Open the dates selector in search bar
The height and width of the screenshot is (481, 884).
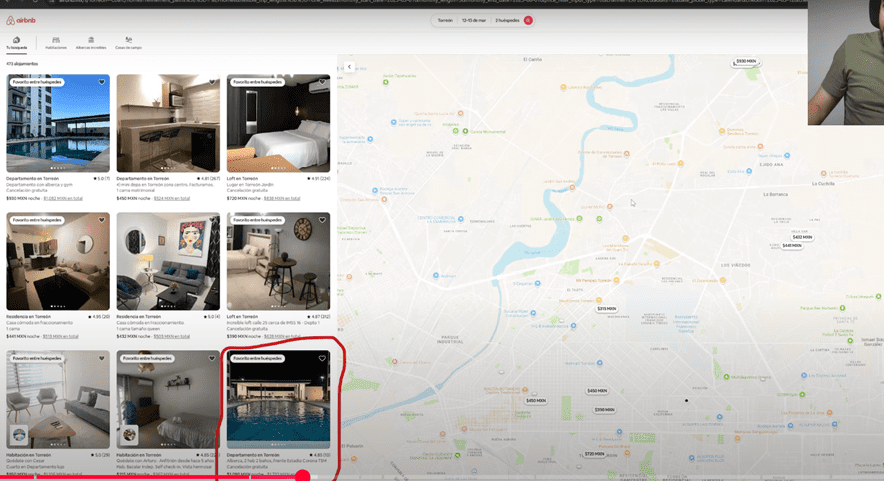473,20
